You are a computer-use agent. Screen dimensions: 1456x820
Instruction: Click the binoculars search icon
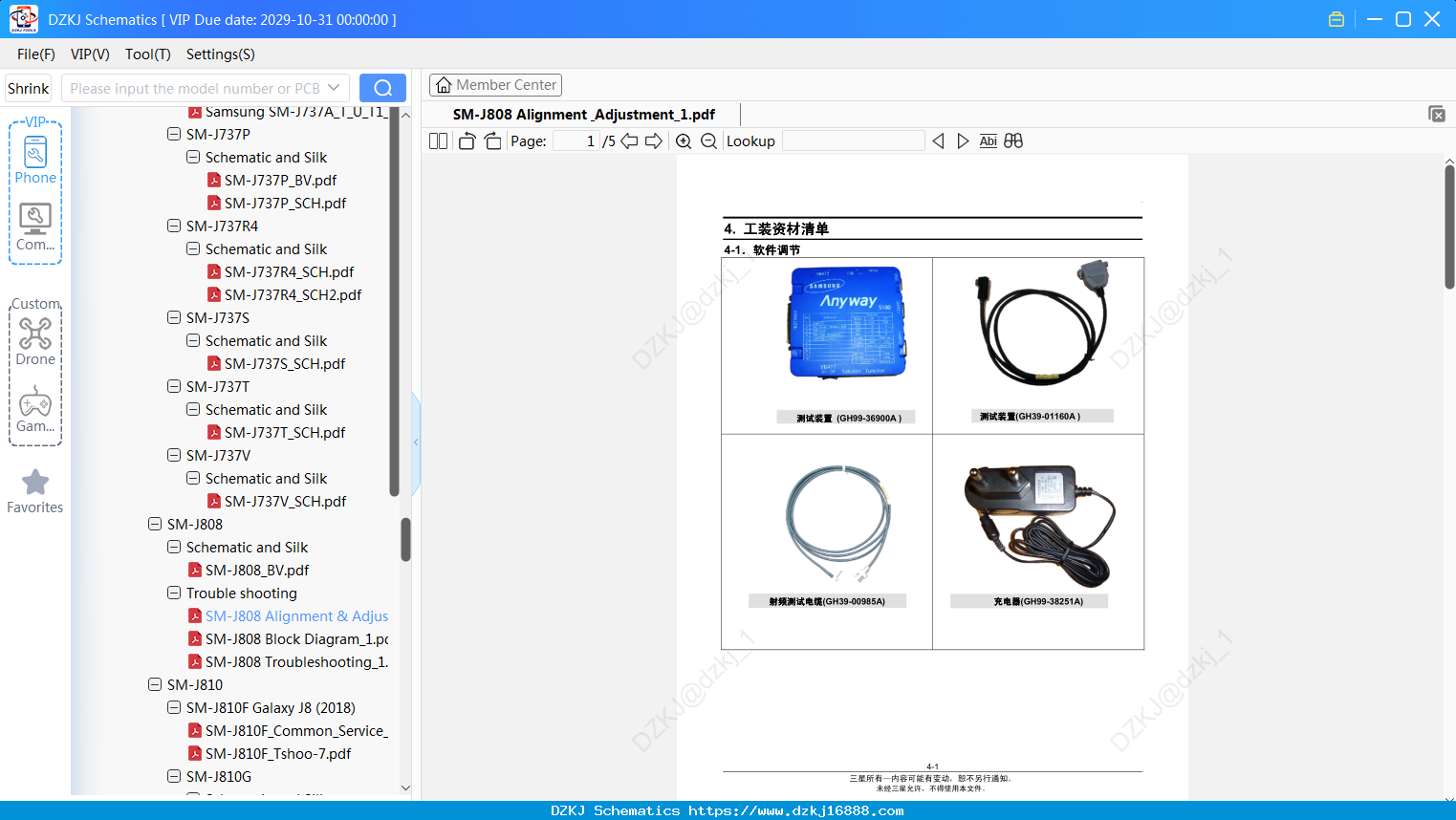coord(1013,141)
